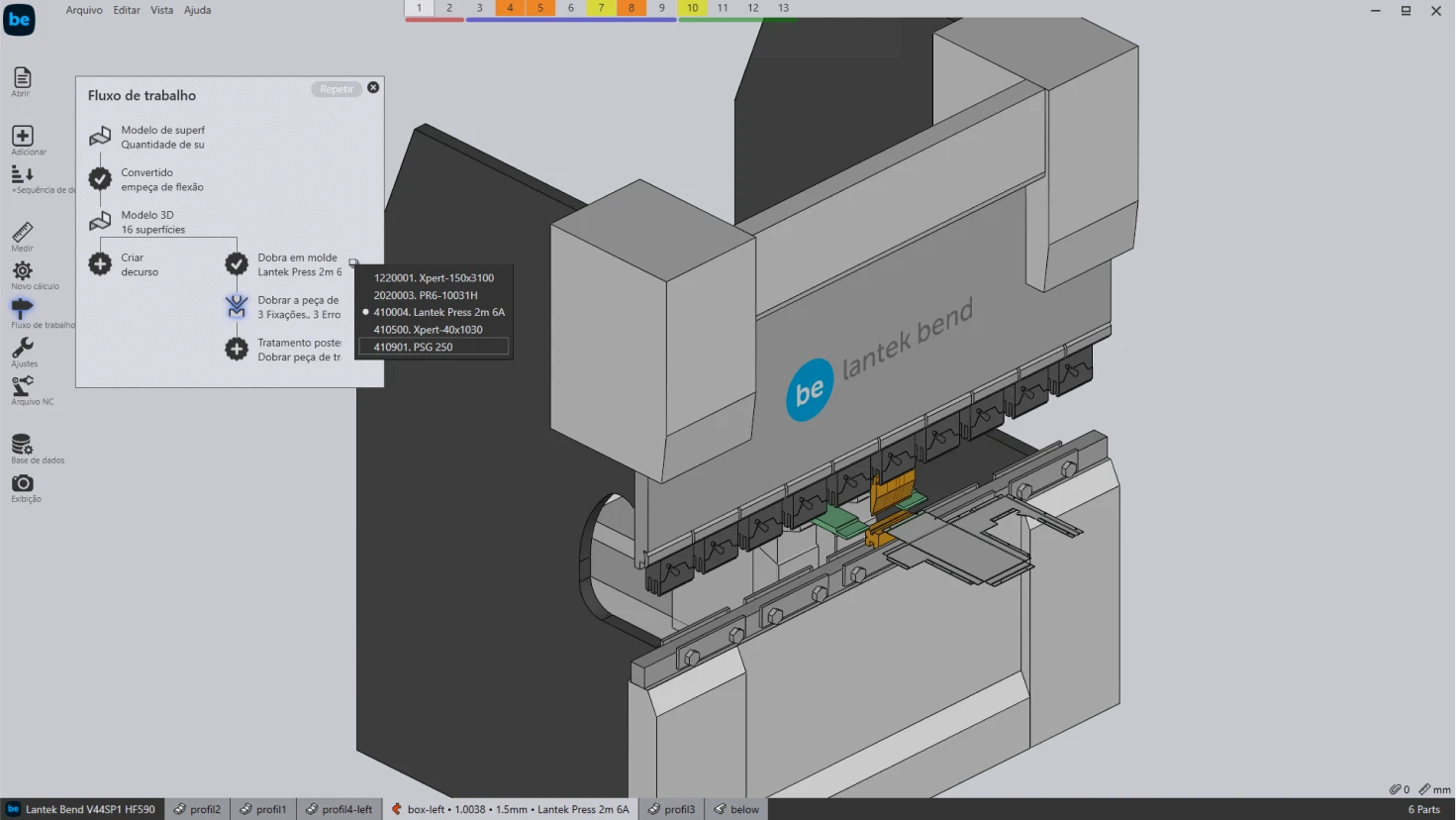Go to bend step 12

(x=753, y=8)
